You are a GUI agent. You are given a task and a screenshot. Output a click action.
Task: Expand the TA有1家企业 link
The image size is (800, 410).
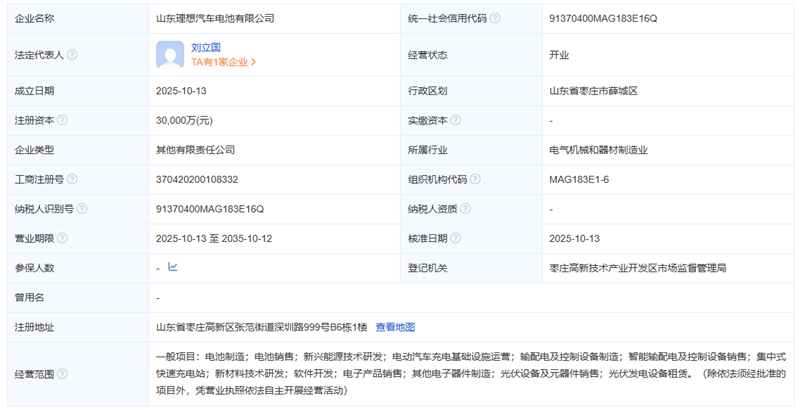[x=224, y=62]
